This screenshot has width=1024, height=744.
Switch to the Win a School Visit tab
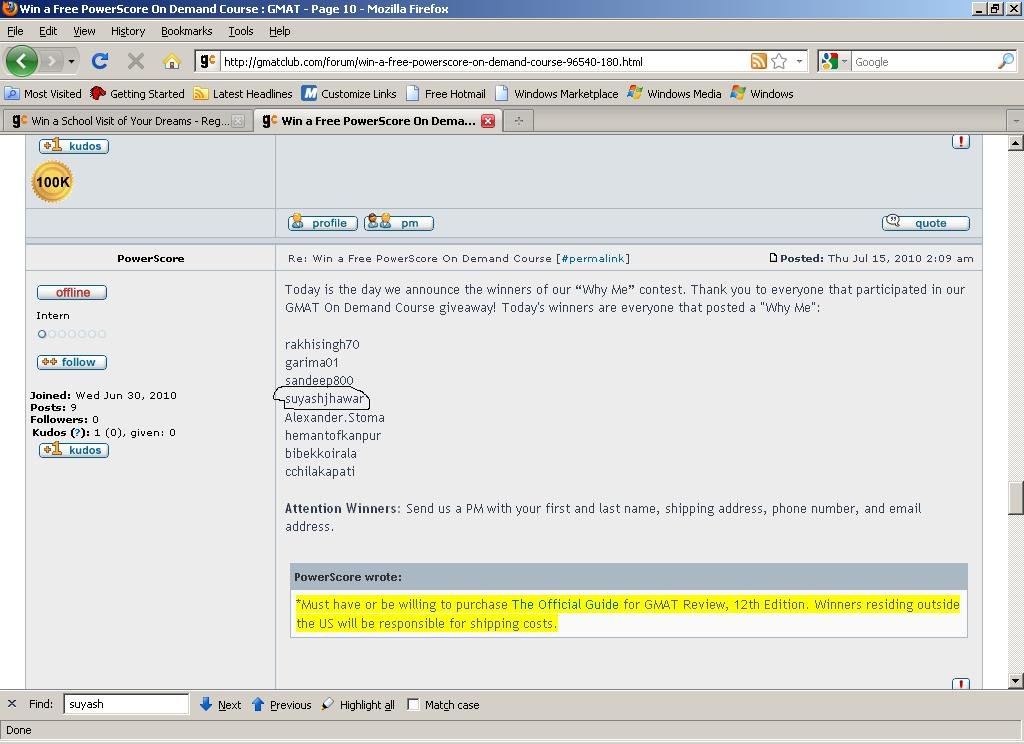pos(128,121)
